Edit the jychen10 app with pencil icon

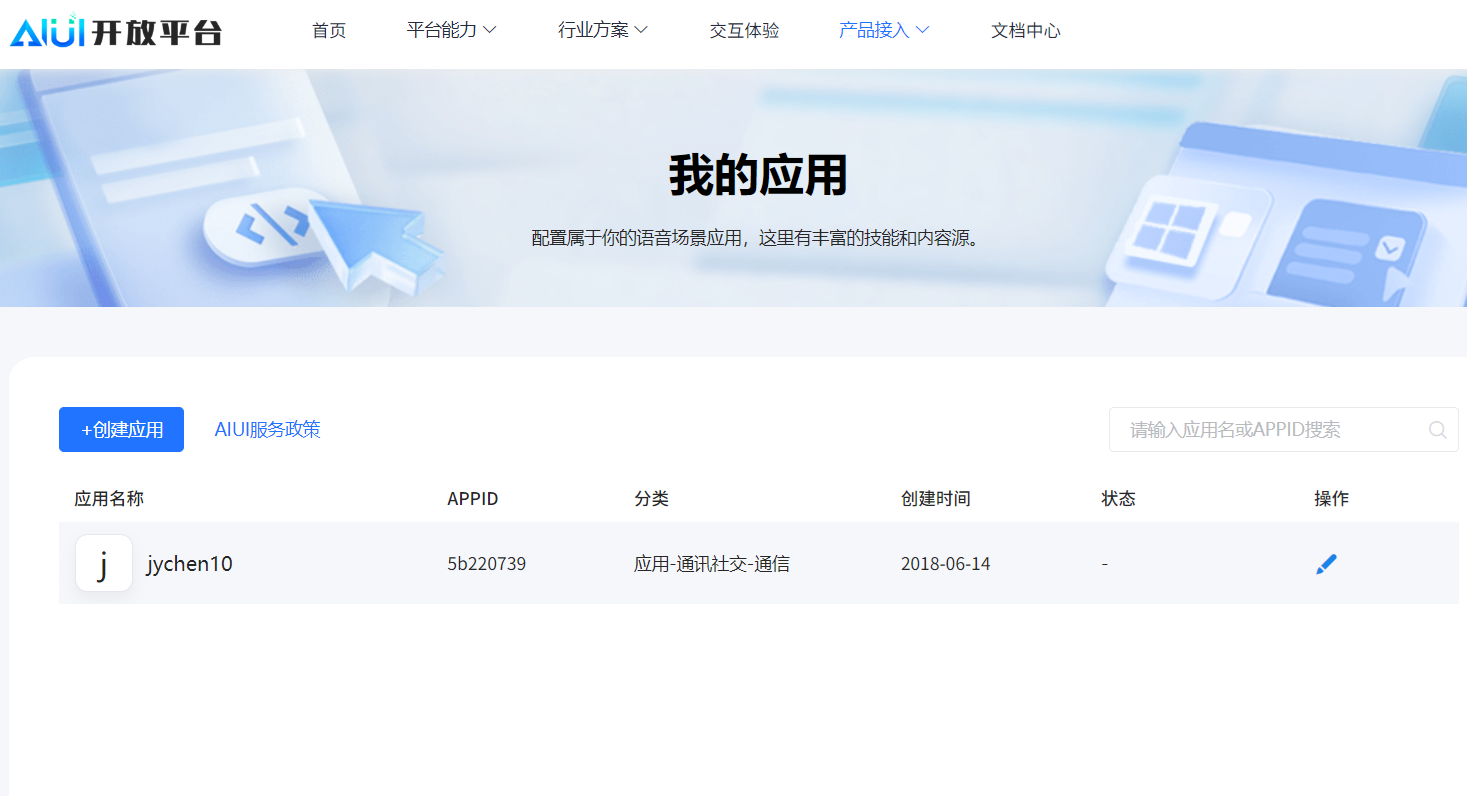click(x=1326, y=564)
